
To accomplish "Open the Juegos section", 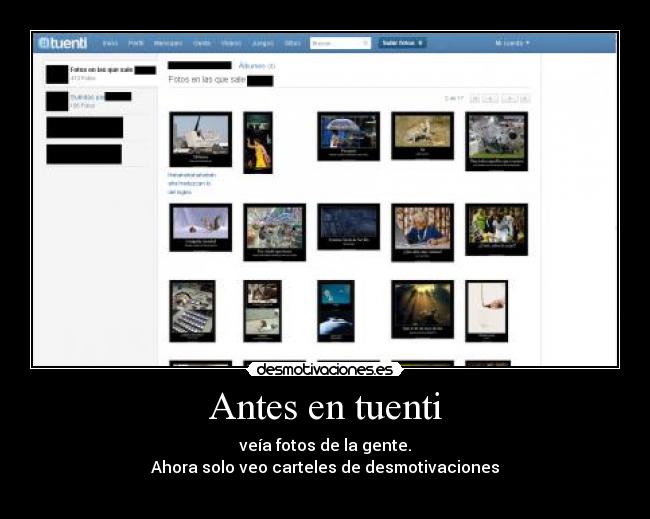I will [263, 43].
